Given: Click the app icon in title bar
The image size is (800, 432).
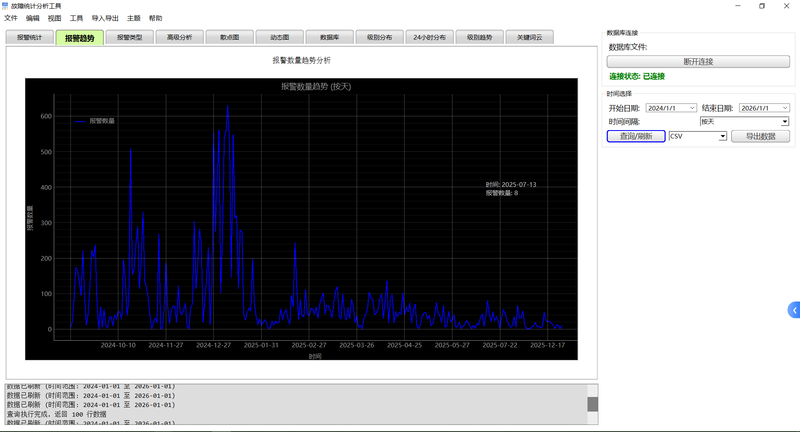Looking at the screenshot, I should (x=5, y=6).
